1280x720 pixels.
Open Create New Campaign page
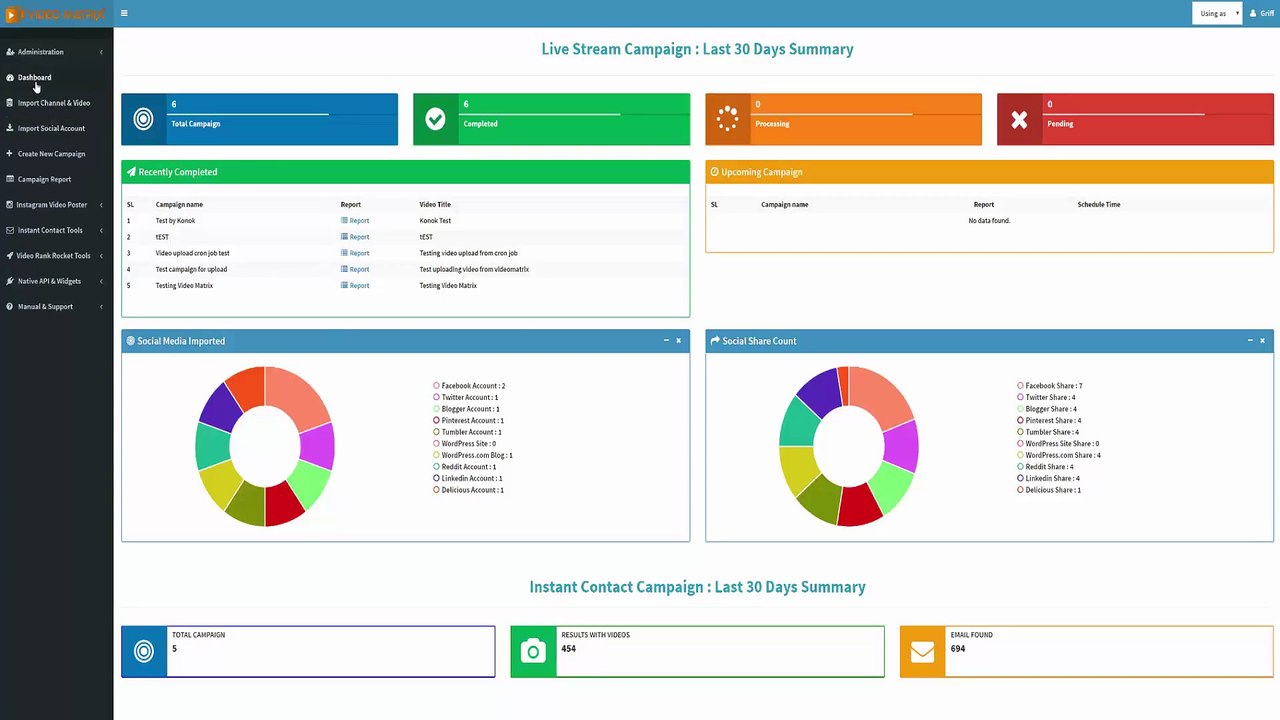[x=56, y=154]
